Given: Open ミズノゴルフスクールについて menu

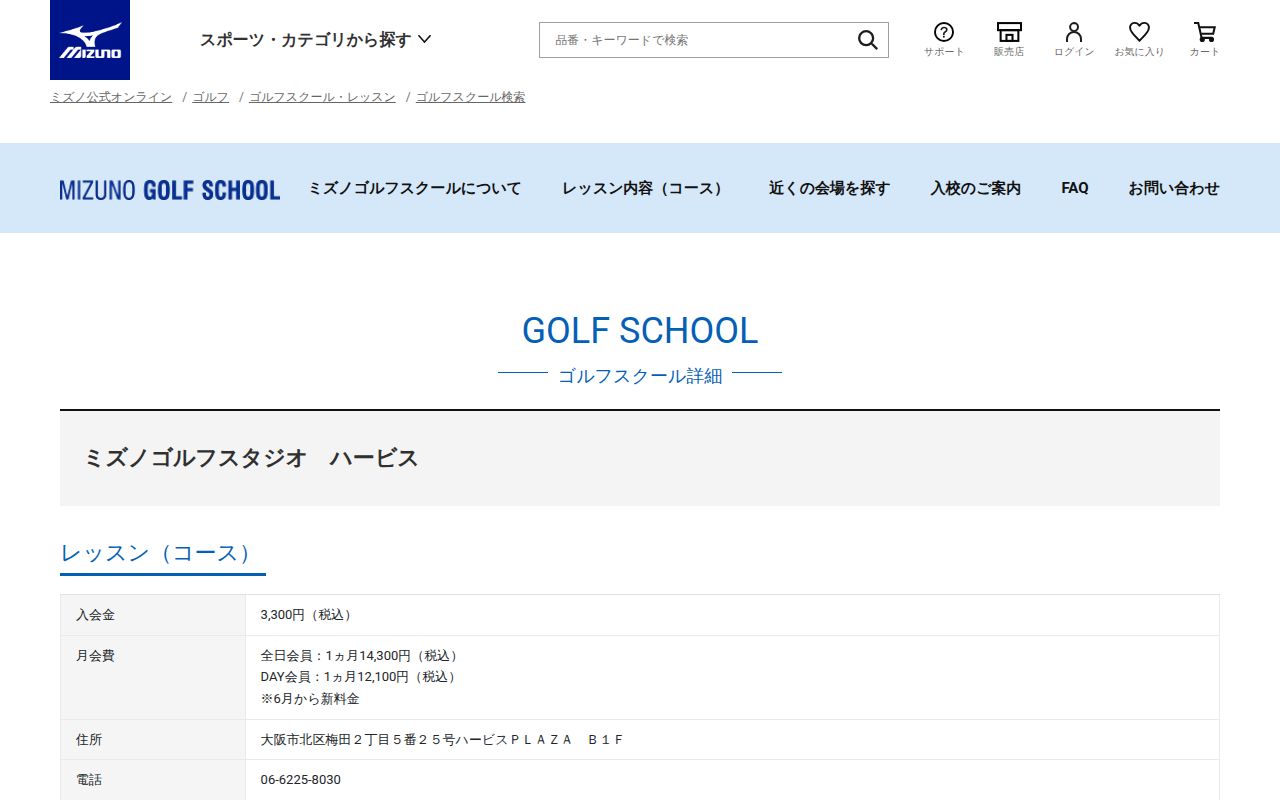Looking at the screenshot, I should click(415, 188).
